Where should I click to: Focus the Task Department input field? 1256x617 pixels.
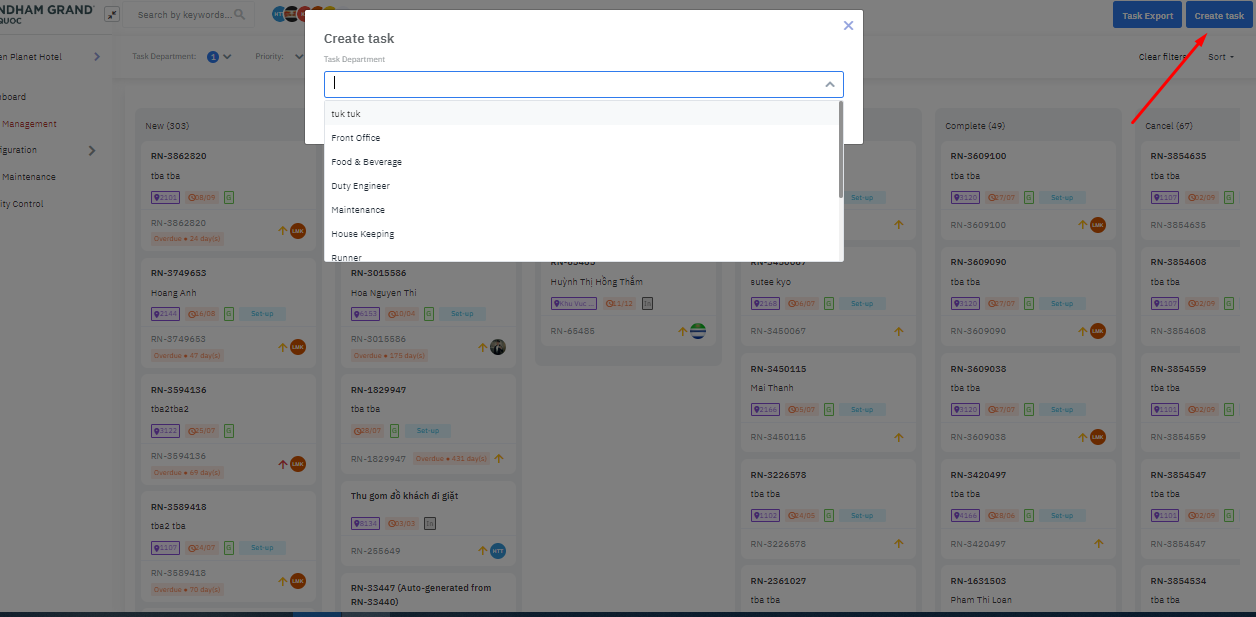coord(583,84)
